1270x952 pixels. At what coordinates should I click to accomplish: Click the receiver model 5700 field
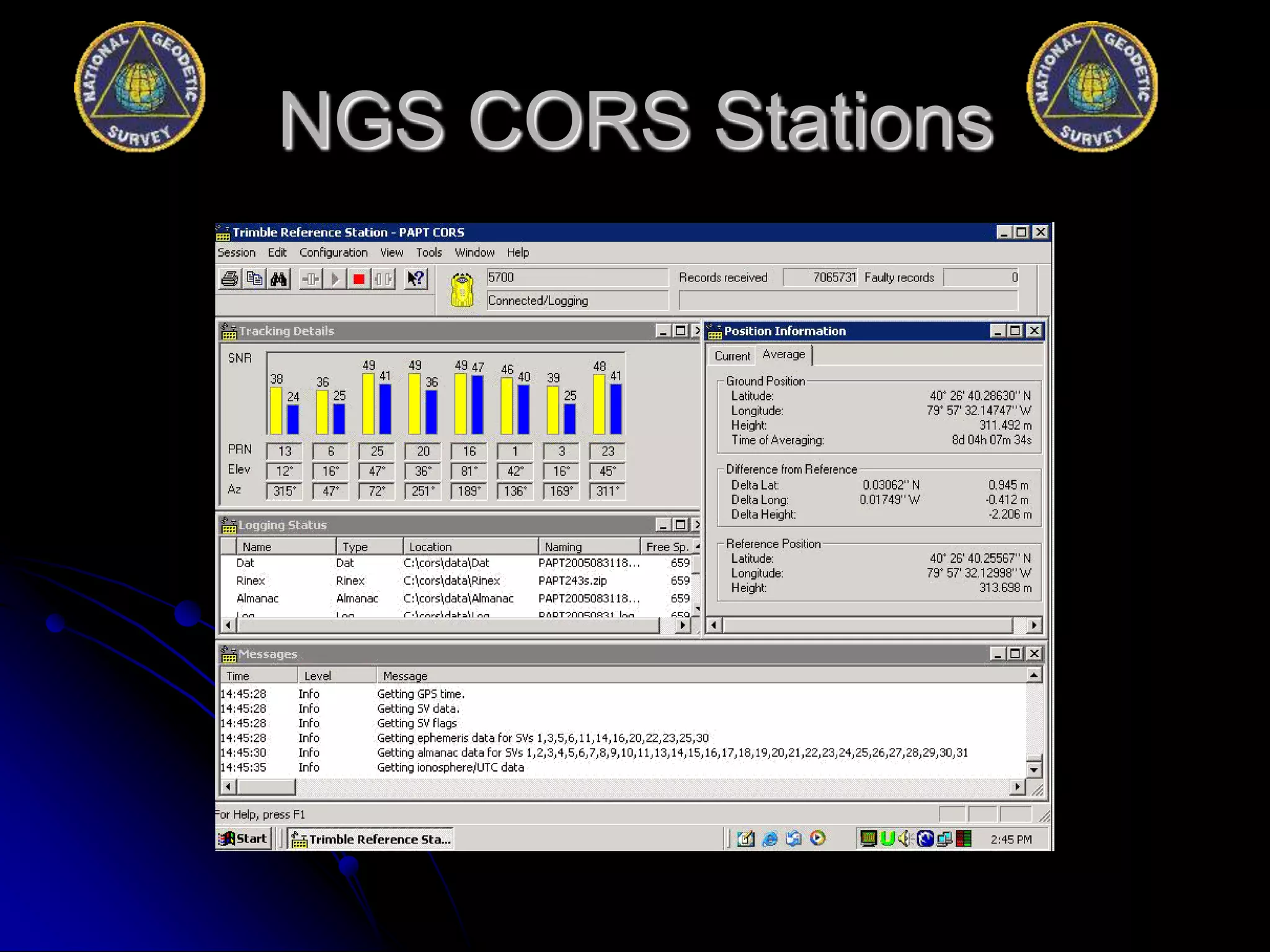pyautogui.click(x=577, y=277)
